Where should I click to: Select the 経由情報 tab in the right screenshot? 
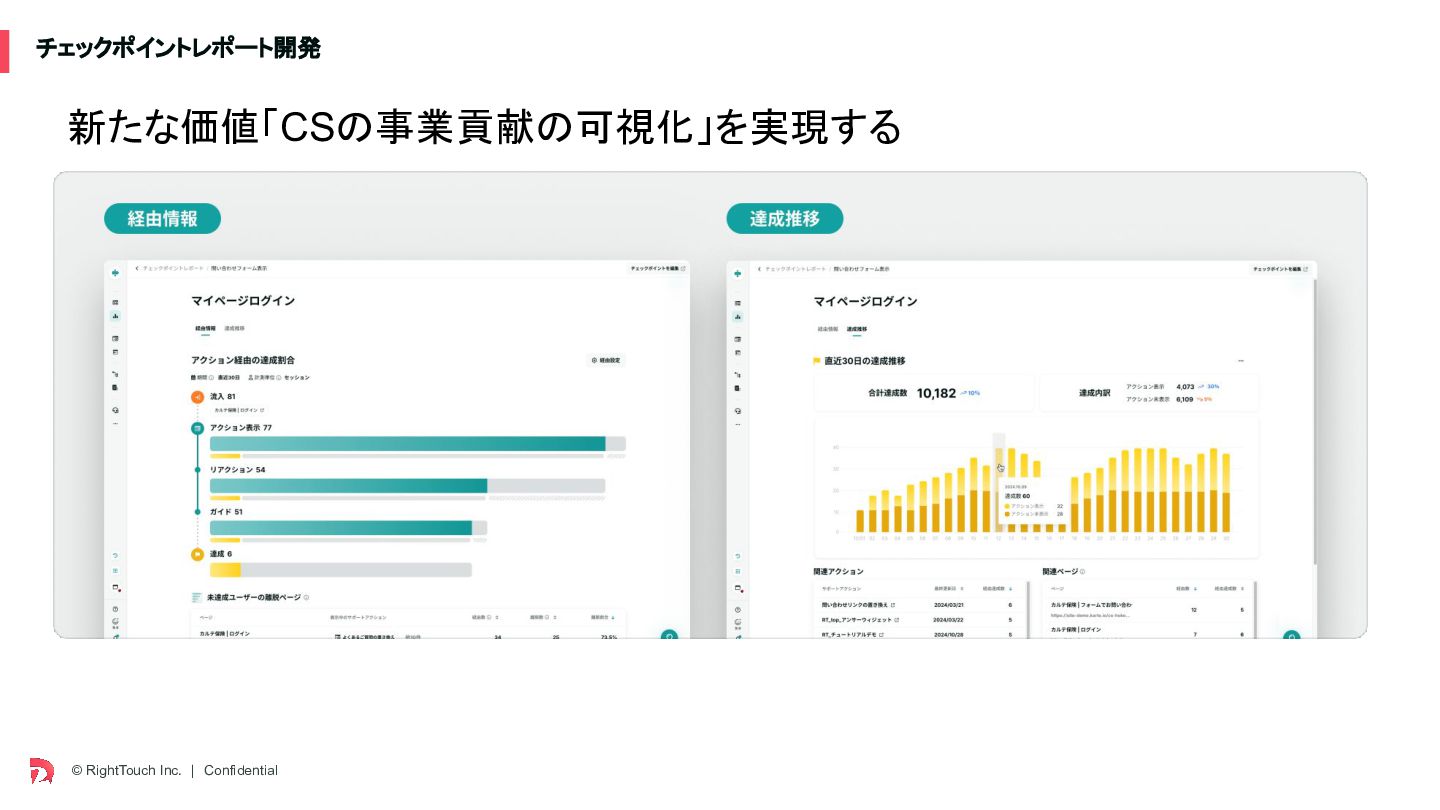[x=827, y=328]
